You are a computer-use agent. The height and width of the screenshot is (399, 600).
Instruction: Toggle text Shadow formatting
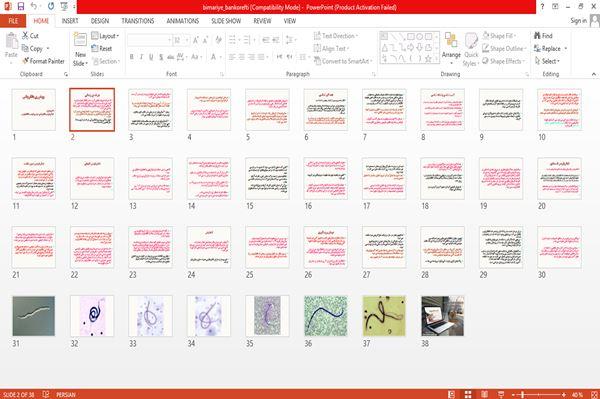point(161,57)
